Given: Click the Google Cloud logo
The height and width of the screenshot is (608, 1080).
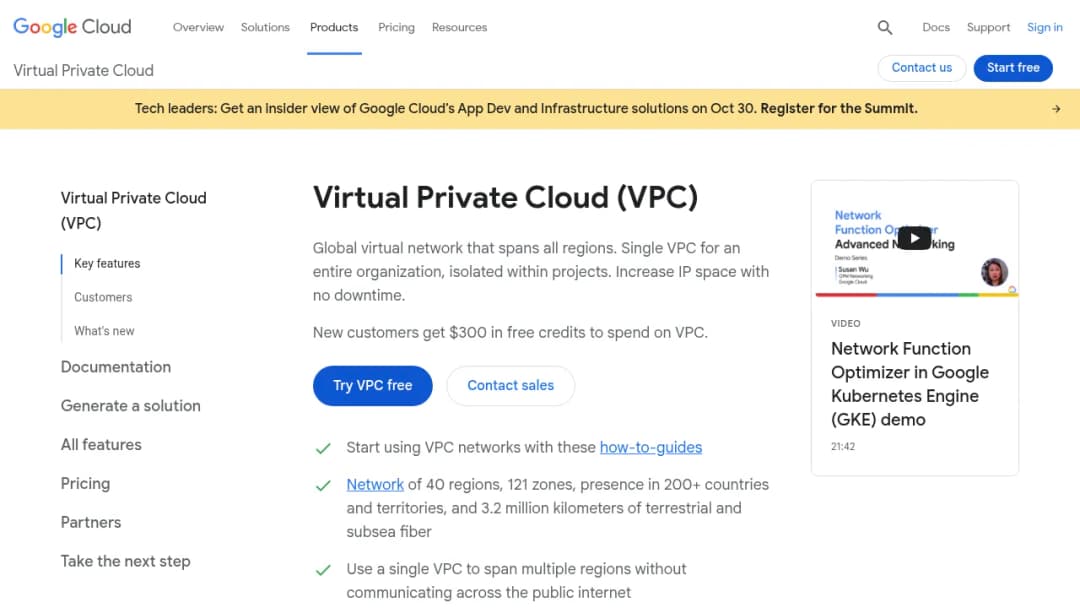Looking at the screenshot, I should [72, 27].
